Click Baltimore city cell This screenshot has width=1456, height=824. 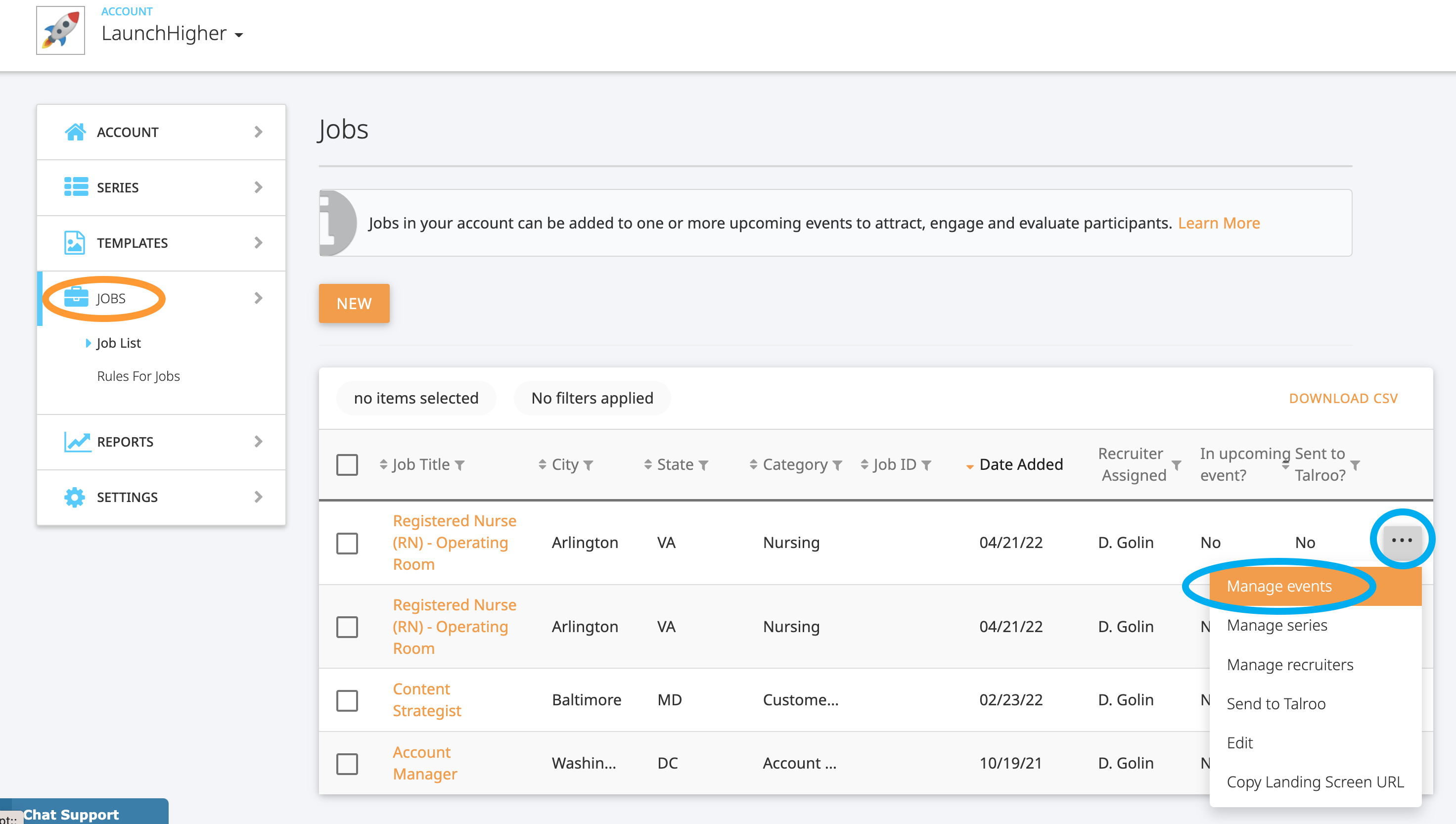point(586,700)
